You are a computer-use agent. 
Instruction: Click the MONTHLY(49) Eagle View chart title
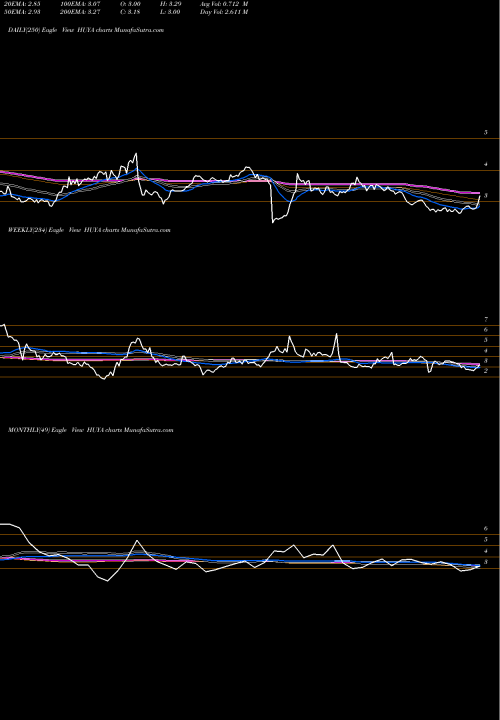click(x=90, y=430)
